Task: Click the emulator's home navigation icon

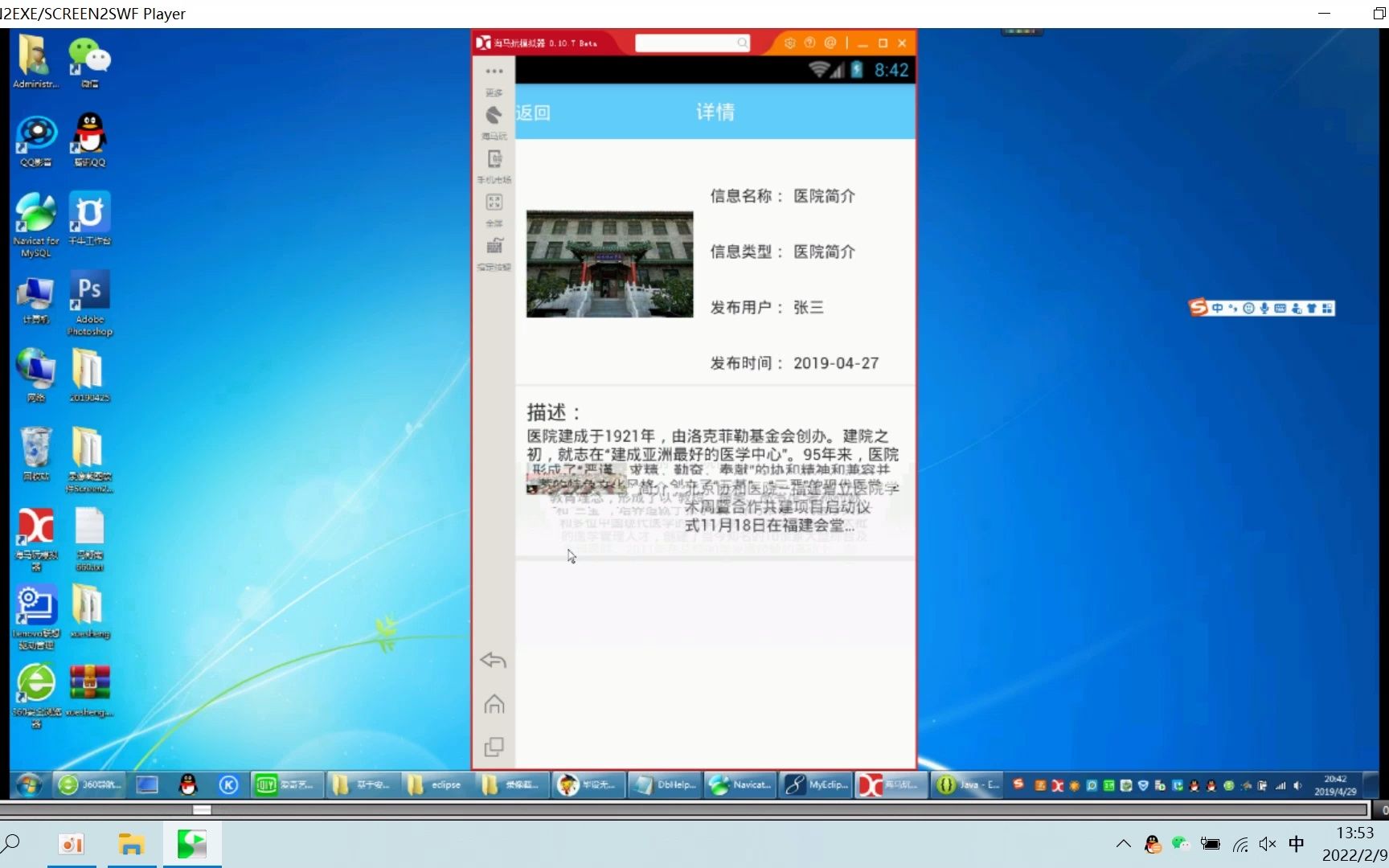Action: [494, 704]
